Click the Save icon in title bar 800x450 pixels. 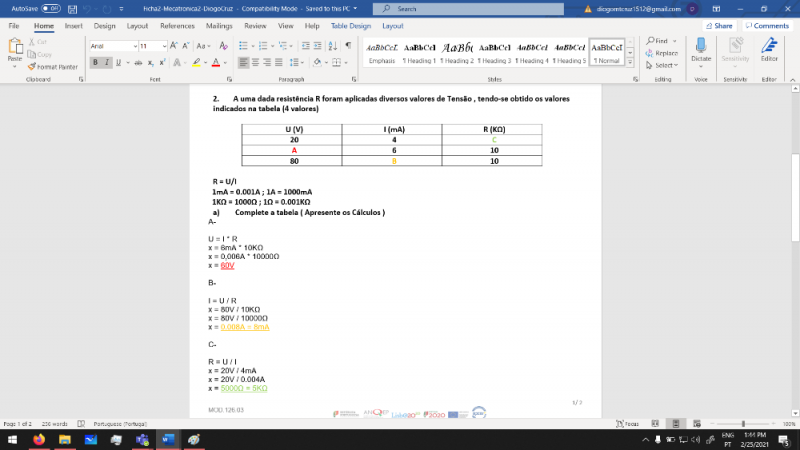[x=73, y=8]
